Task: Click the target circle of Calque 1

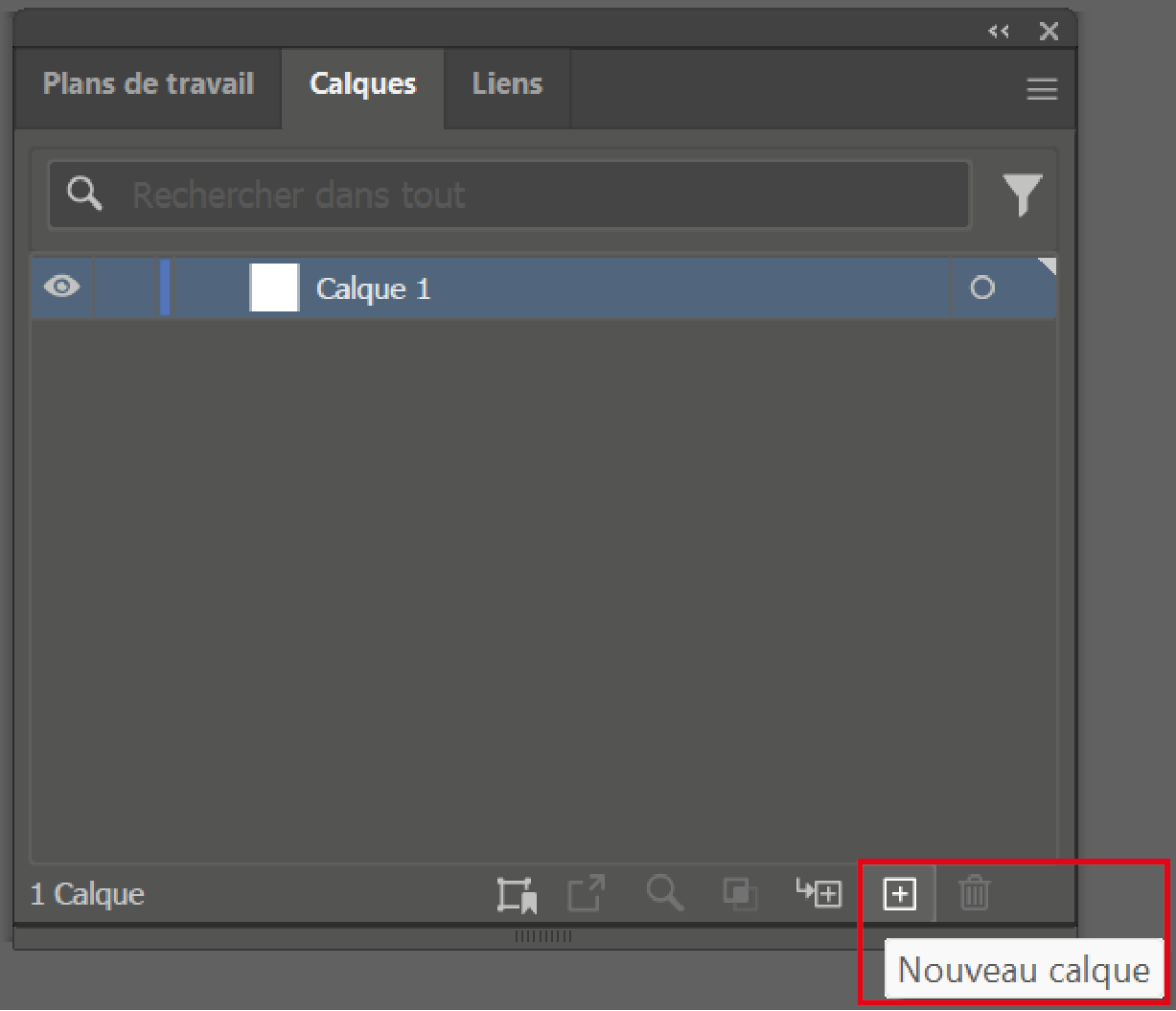Action: click(981, 287)
